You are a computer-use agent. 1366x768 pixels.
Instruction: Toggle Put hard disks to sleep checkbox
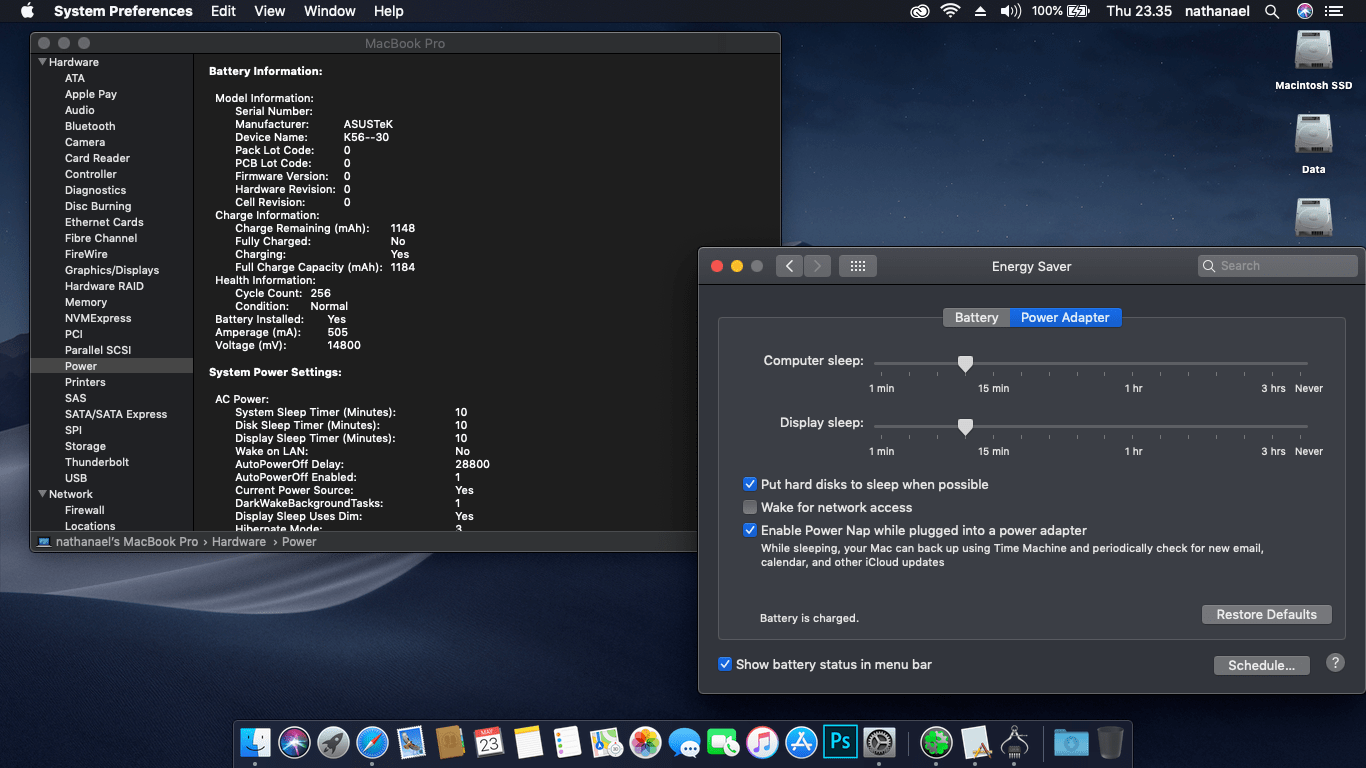(x=750, y=484)
